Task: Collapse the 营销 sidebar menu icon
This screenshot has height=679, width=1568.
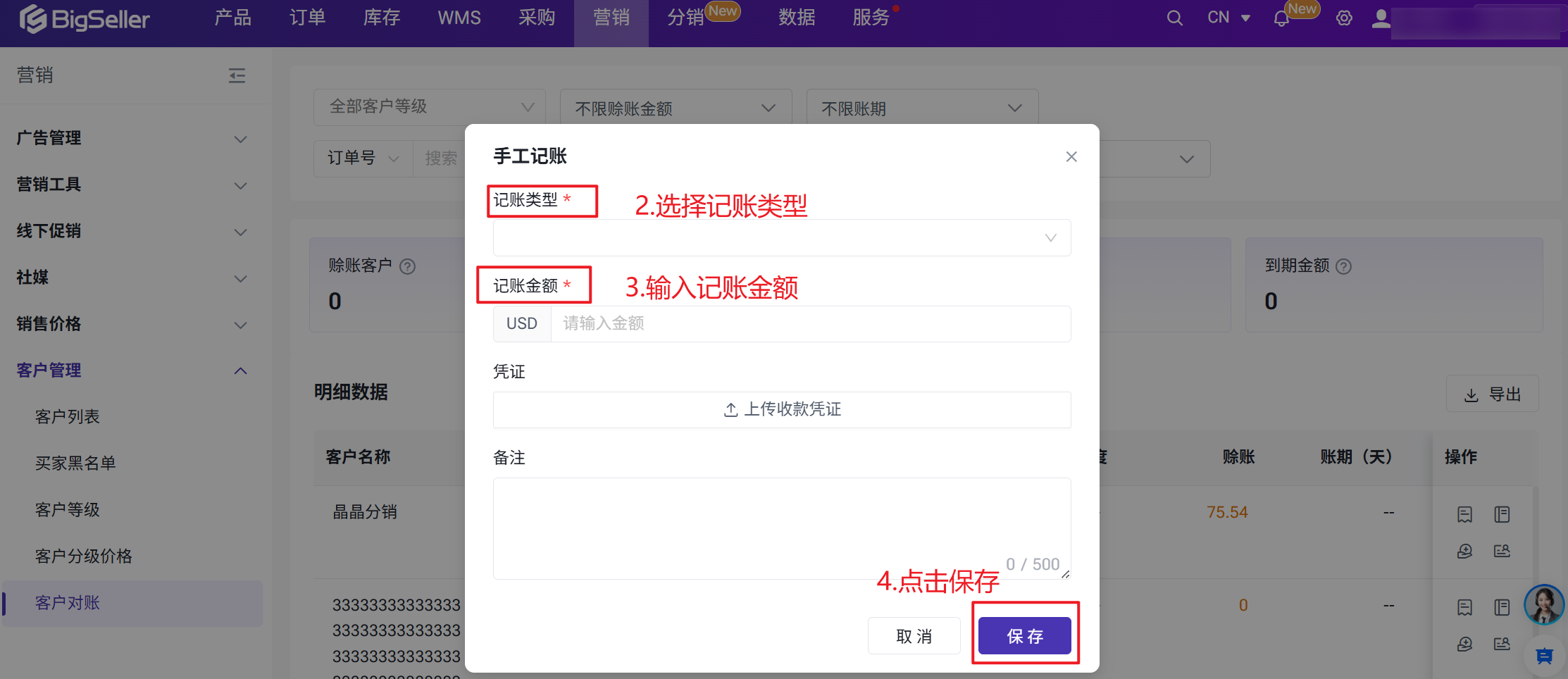Action: [x=237, y=75]
